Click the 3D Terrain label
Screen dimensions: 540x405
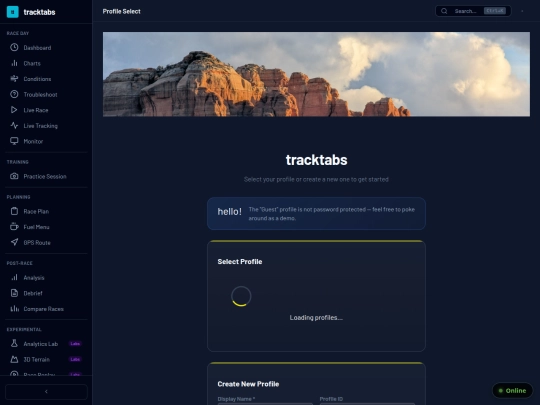tap(37, 360)
